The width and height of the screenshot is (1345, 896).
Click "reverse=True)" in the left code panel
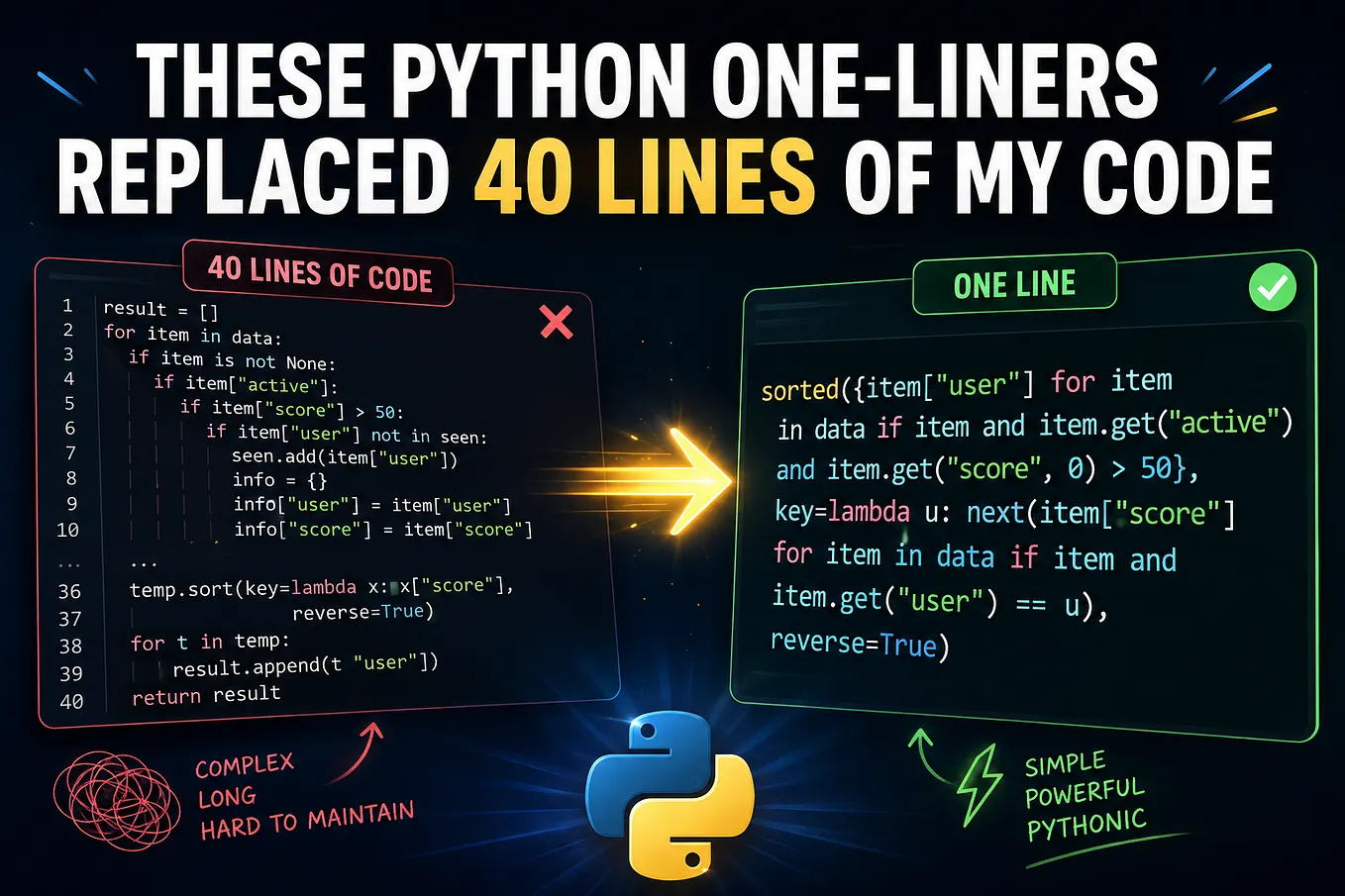pyautogui.click(x=363, y=612)
